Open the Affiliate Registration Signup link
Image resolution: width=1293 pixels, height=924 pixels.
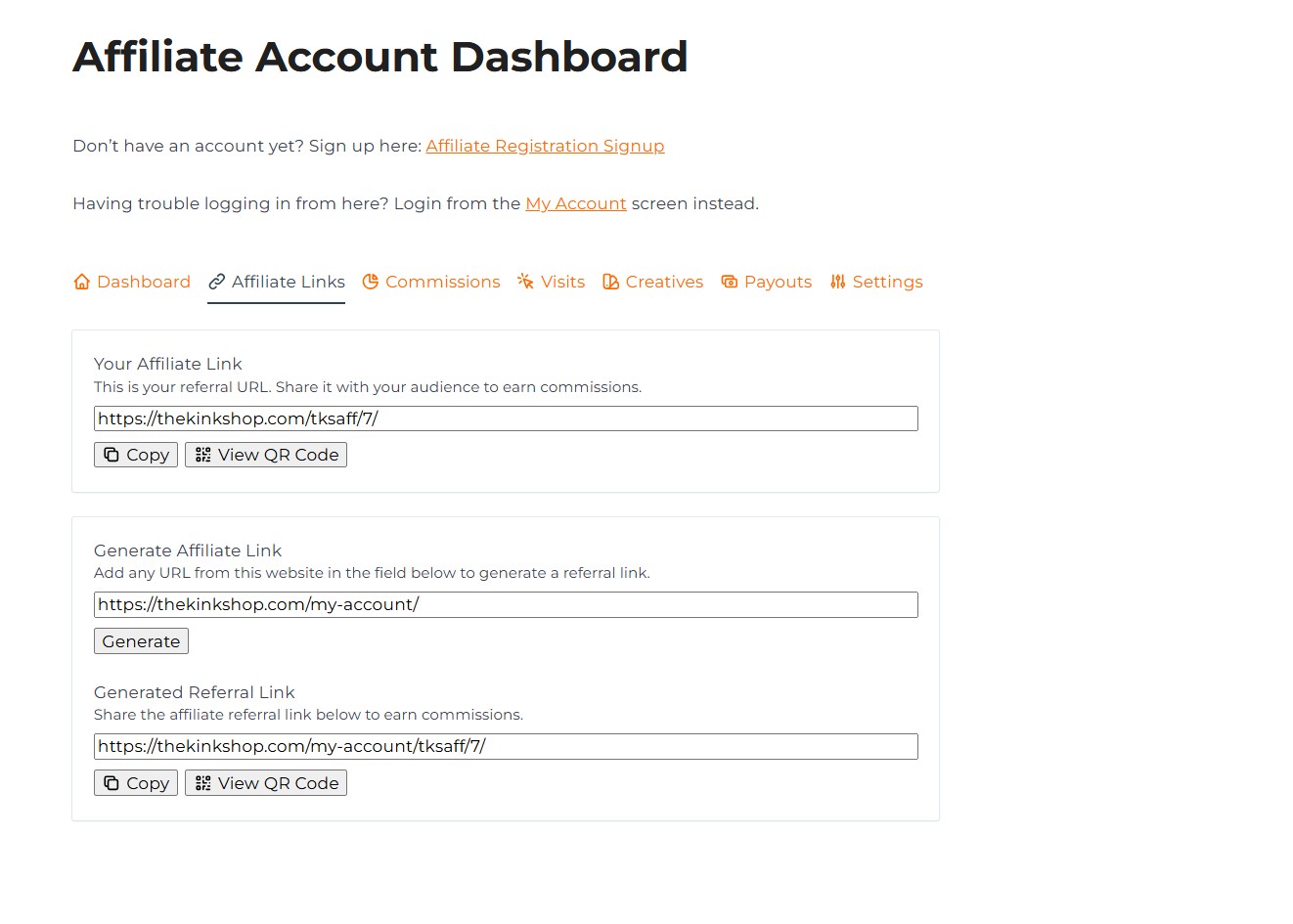545,146
